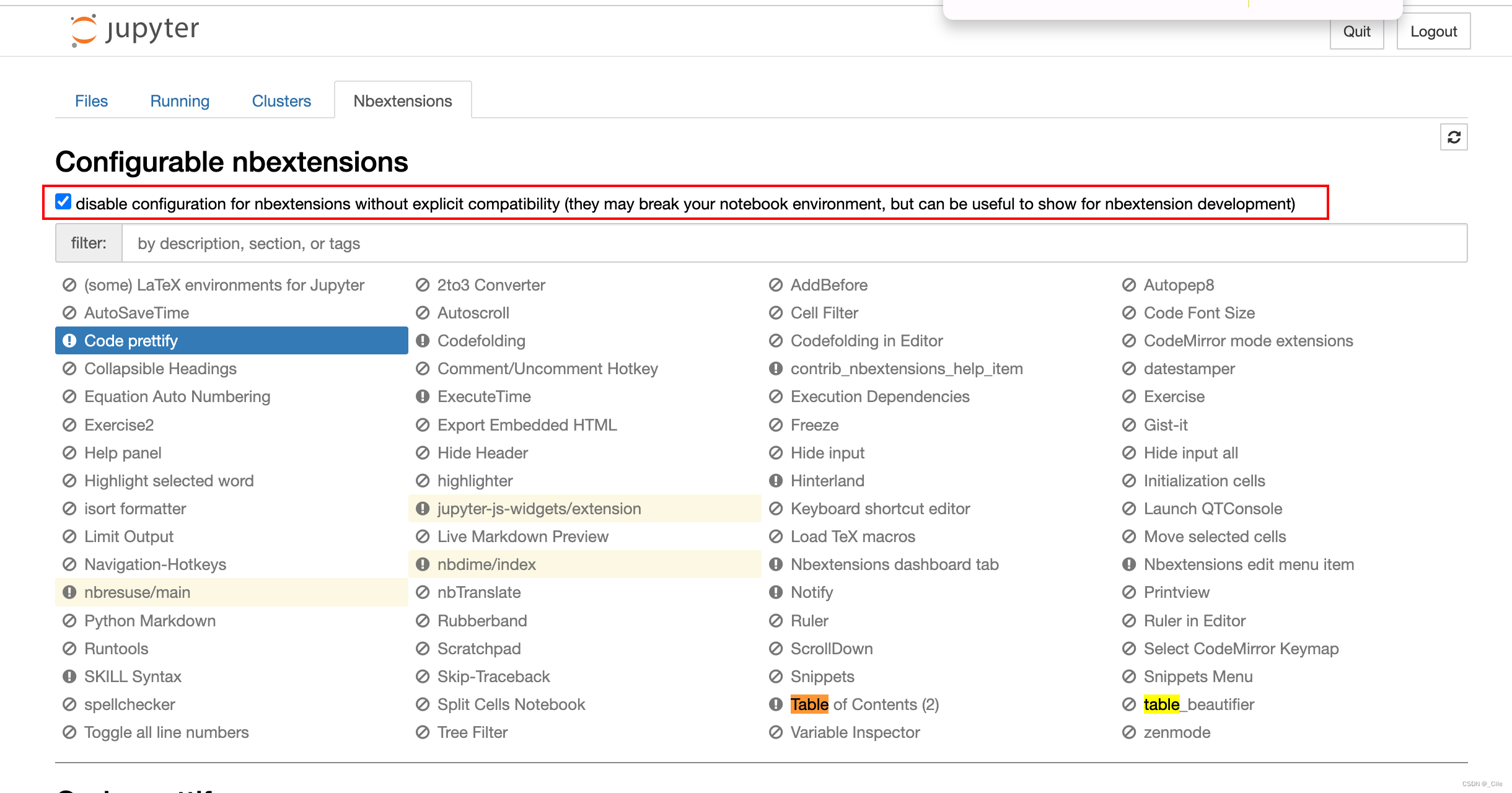Click the warning icon beside Code prettify
This screenshot has height=793, width=1512.
point(69,340)
